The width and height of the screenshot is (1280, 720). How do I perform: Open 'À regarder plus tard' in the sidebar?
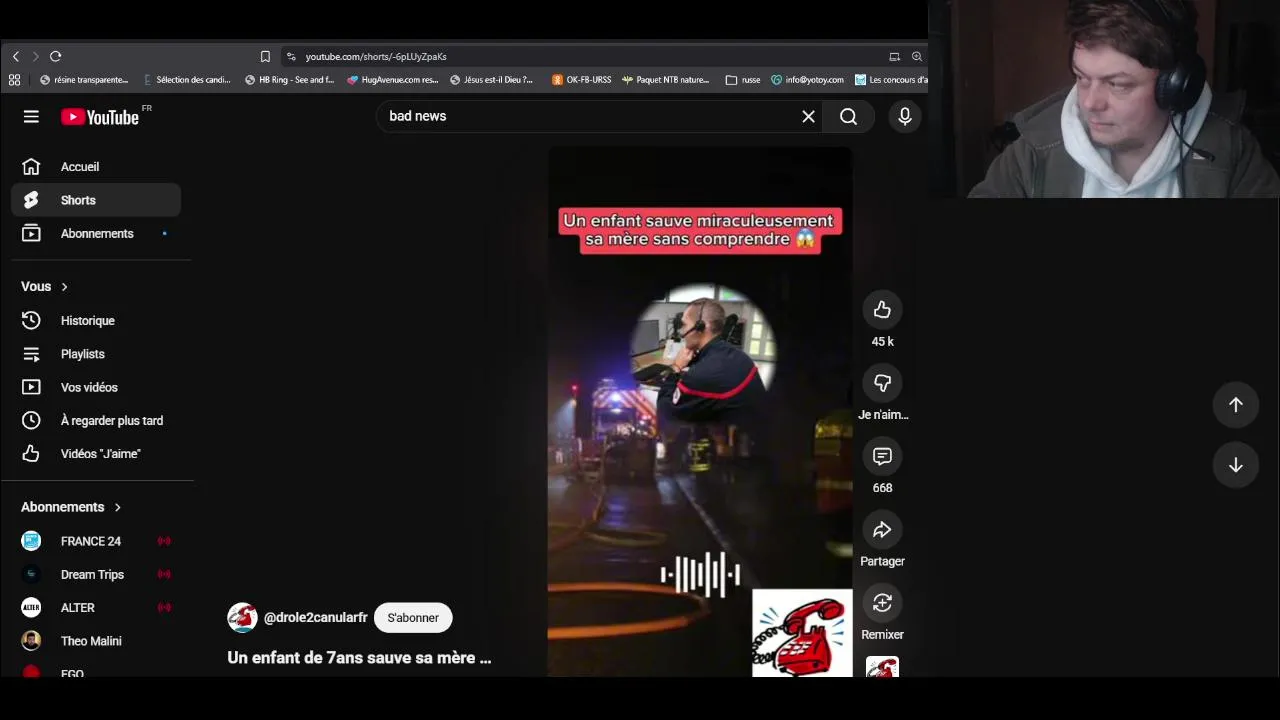96,421
